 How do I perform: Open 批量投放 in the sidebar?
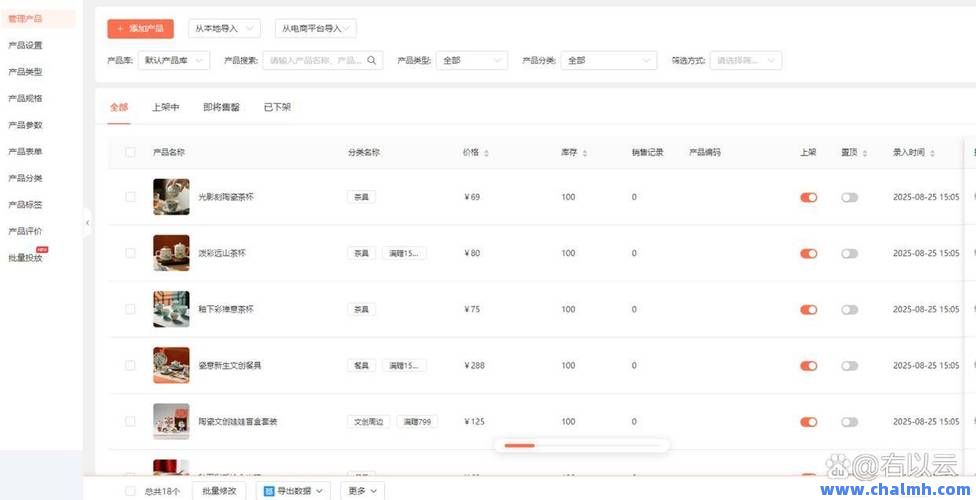(26, 258)
